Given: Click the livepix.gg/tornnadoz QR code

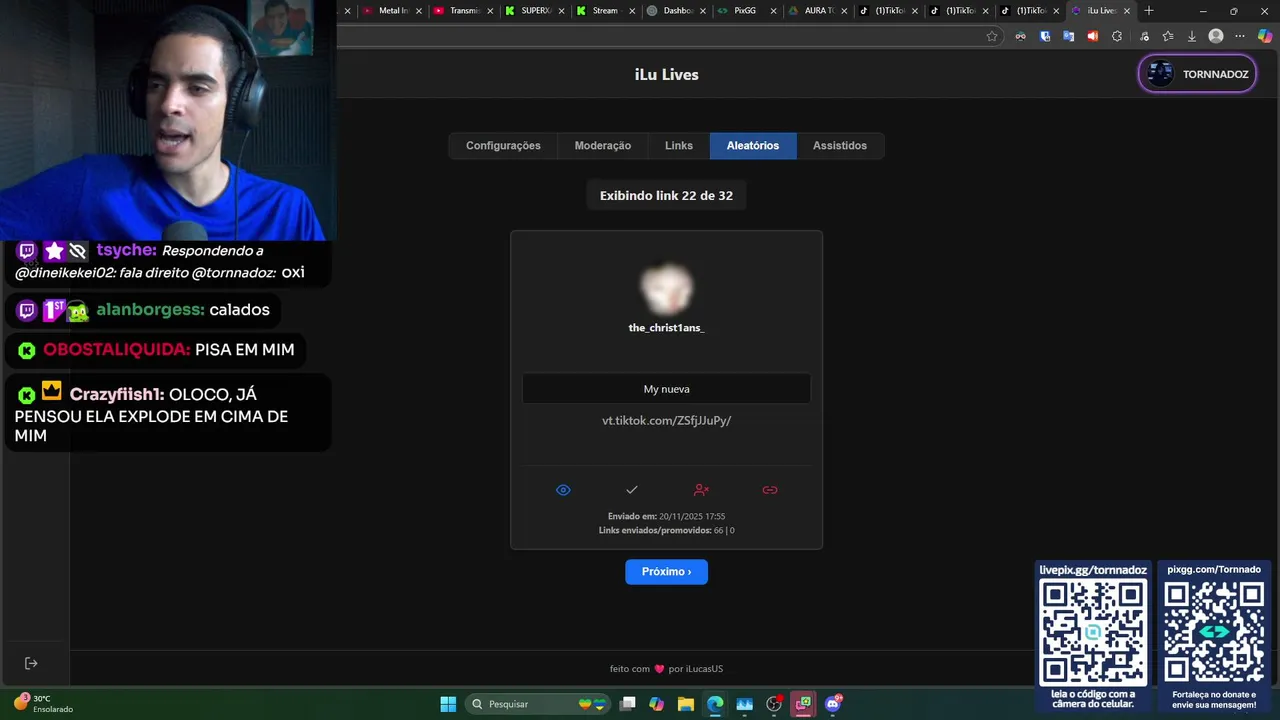Looking at the screenshot, I should tap(1093, 633).
